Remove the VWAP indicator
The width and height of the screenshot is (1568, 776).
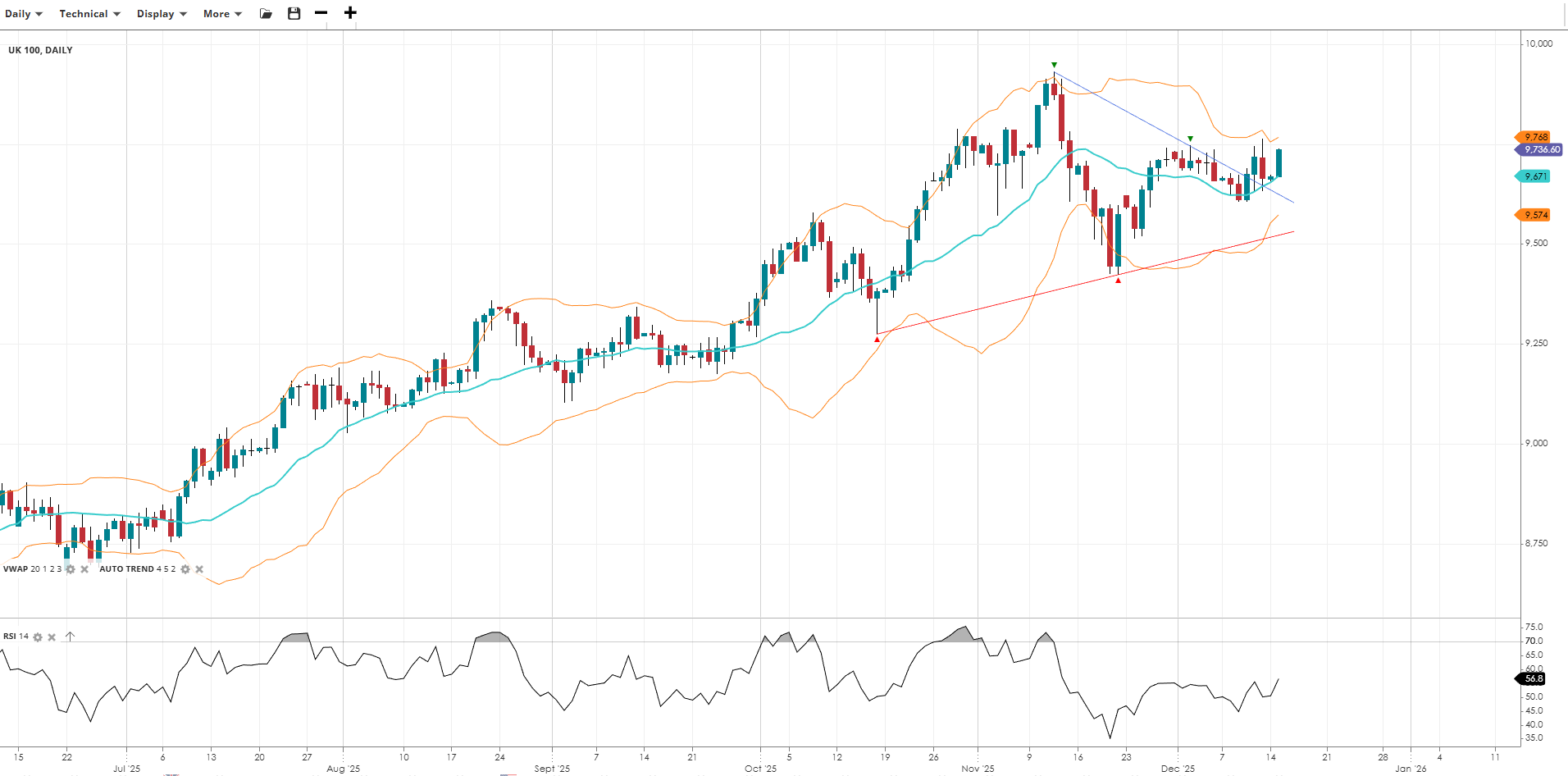click(x=84, y=569)
